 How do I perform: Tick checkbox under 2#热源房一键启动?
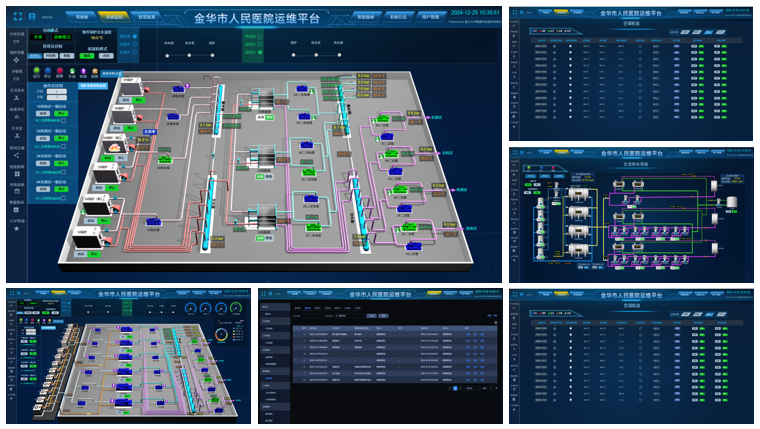click(63, 146)
